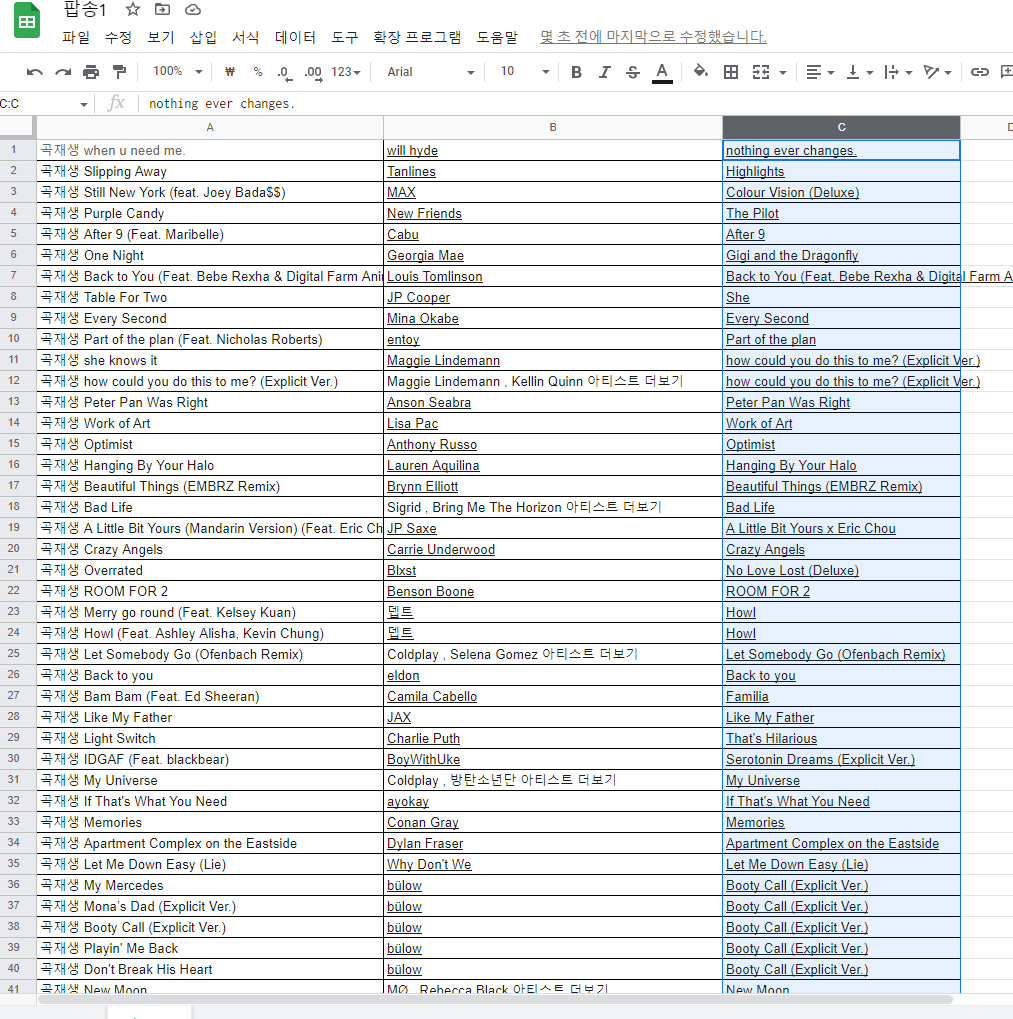Screen dimensions: 1013x1019
Task: Check cloud save status icon
Action: (193, 9)
